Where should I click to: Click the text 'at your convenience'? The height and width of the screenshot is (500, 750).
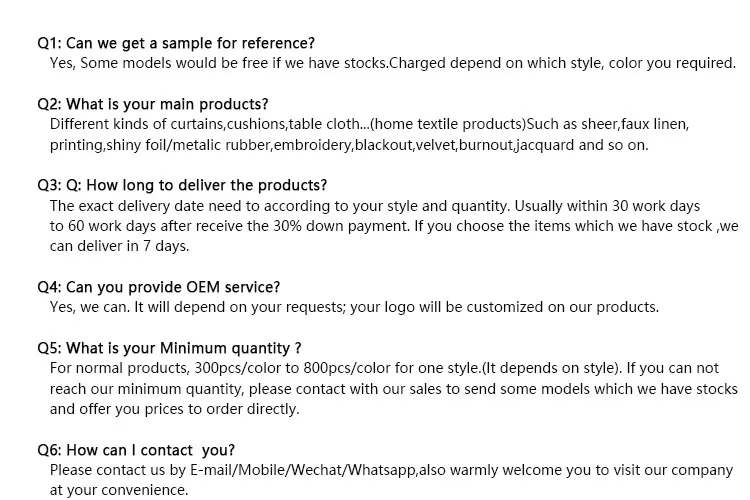(x=118, y=490)
